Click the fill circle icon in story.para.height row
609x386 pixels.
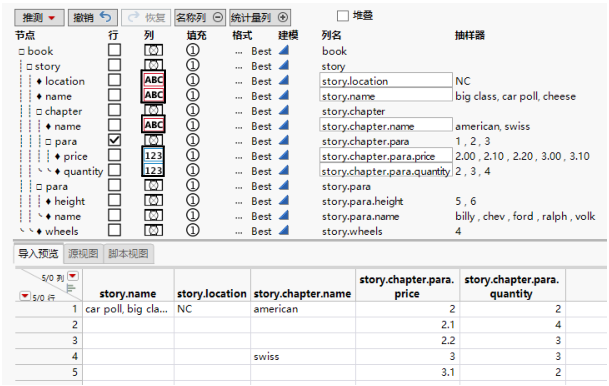coord(193,200)
